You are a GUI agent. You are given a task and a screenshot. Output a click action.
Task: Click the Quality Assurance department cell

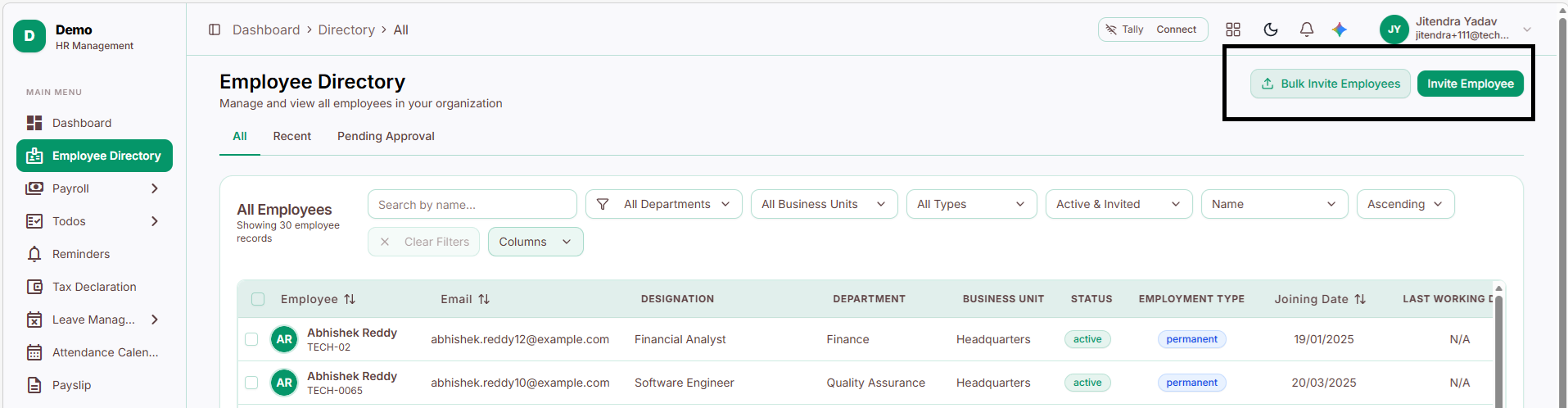point(875,383)
